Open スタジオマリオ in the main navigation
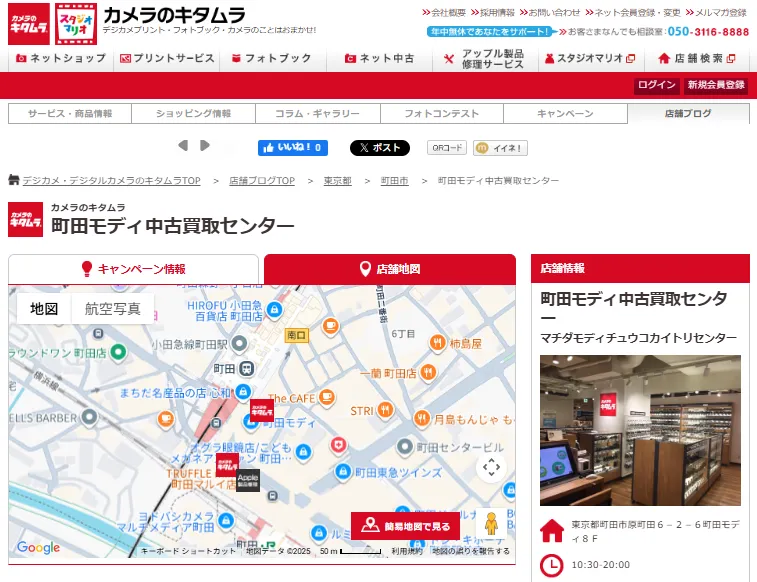 pos(590,58)
